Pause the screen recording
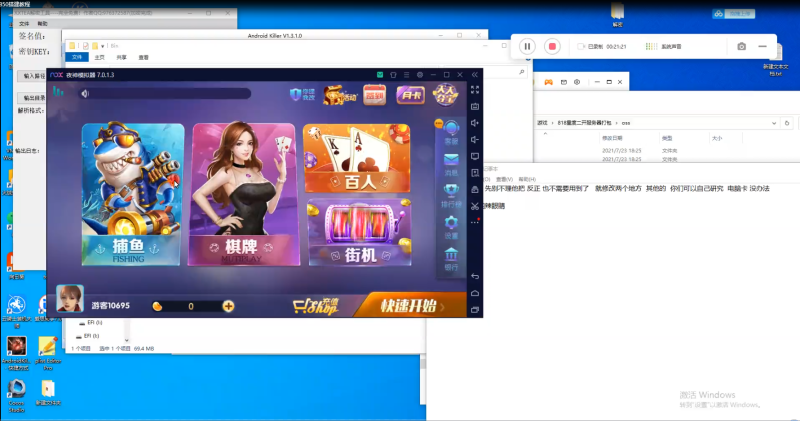 coord(527,46)
